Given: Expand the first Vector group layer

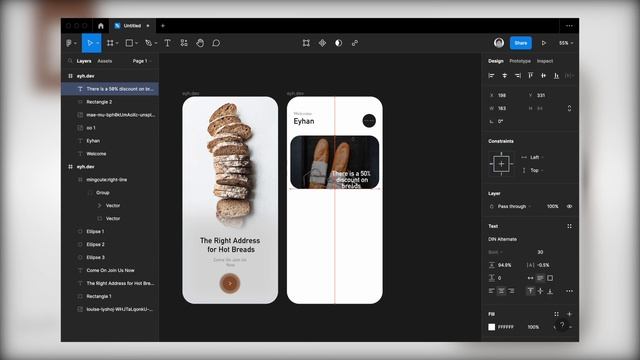Looking at the screenshot, I should point(99,206).
